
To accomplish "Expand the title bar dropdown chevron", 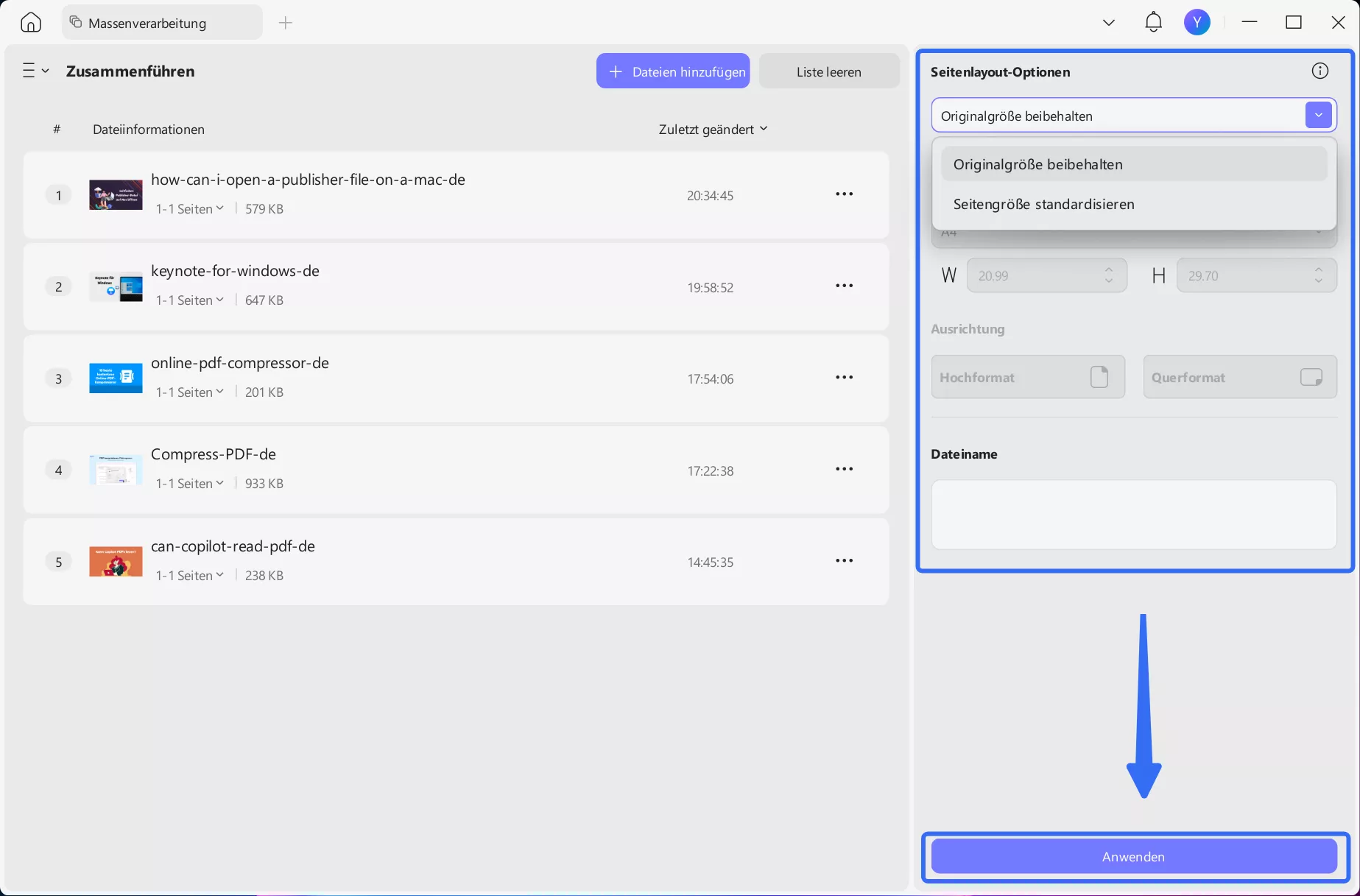I will coord(1108,23).
